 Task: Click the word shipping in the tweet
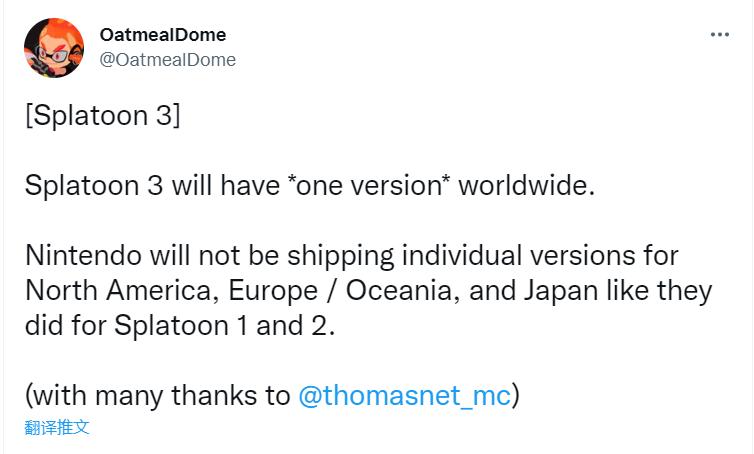tap(340, 255)
